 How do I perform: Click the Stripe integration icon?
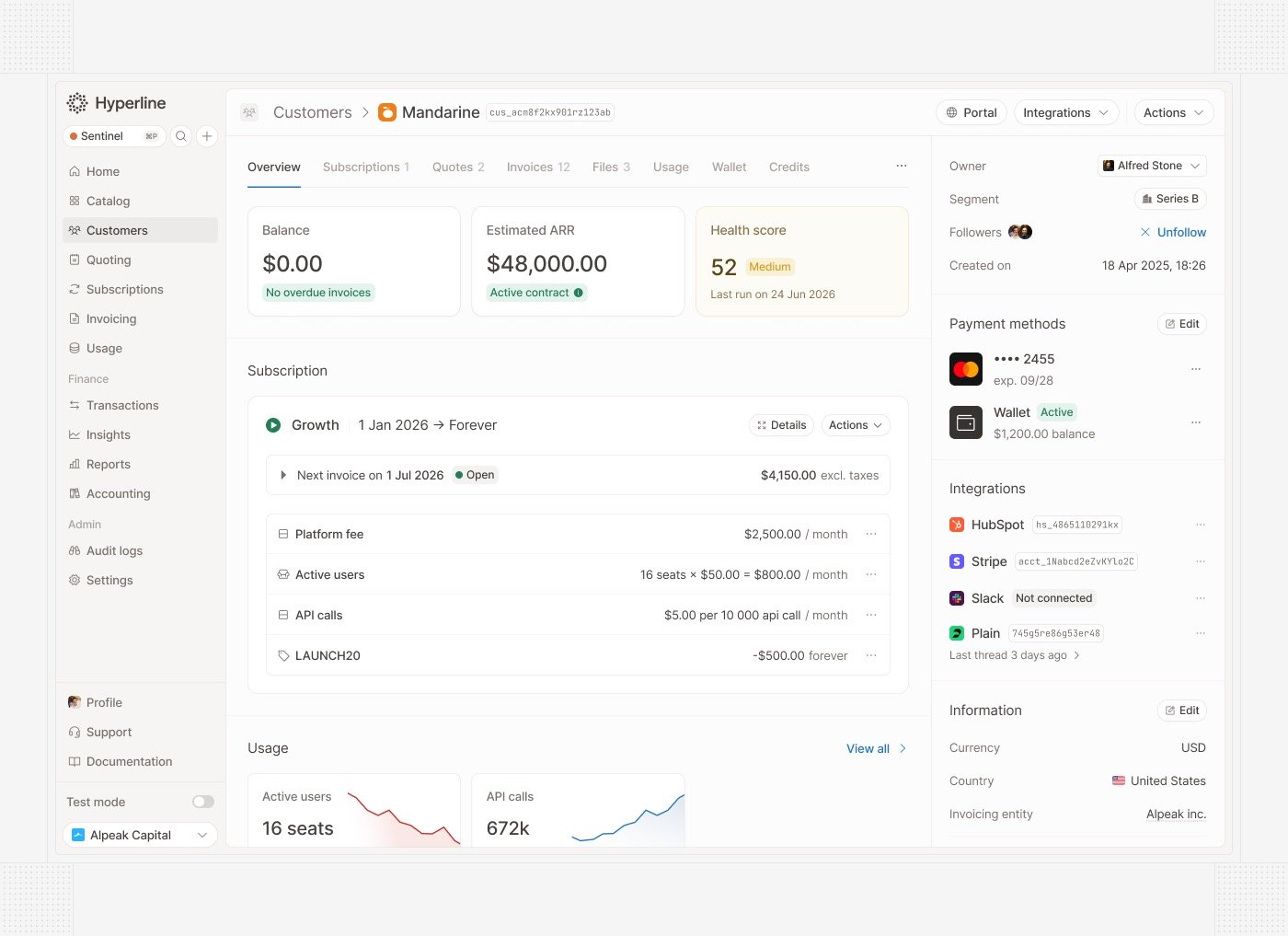point(957,561)
